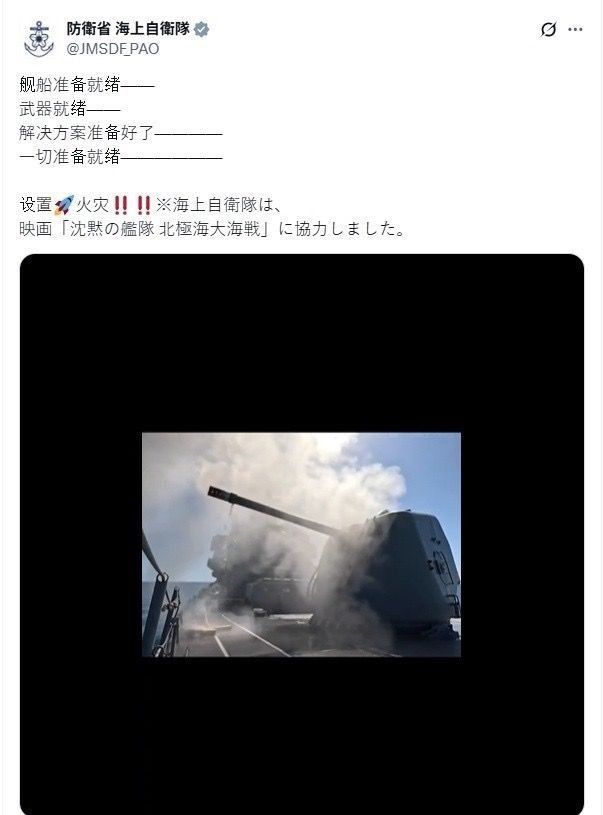Click the line 武器就绪
The height and width of the screenshot is (815, 603).
(70, 109)
